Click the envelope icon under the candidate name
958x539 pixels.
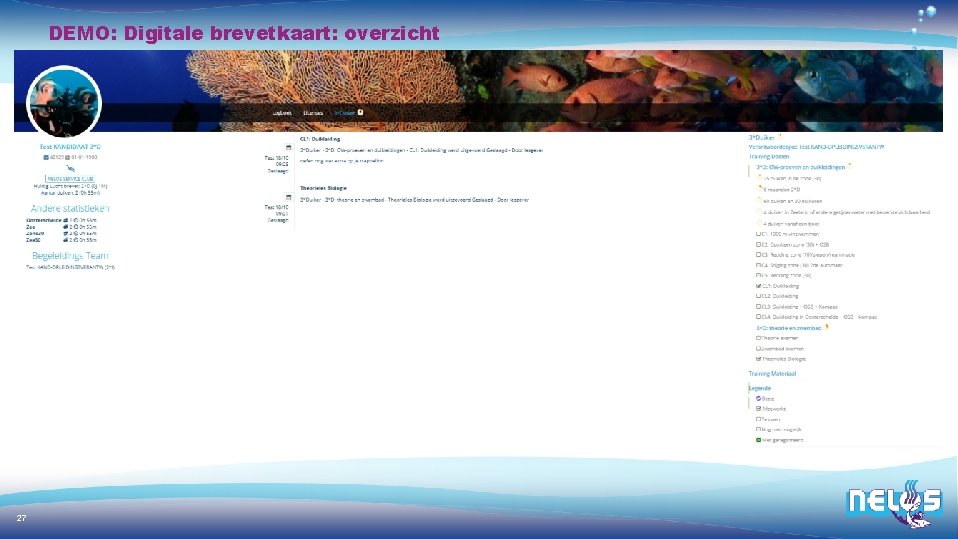[46, 157]
